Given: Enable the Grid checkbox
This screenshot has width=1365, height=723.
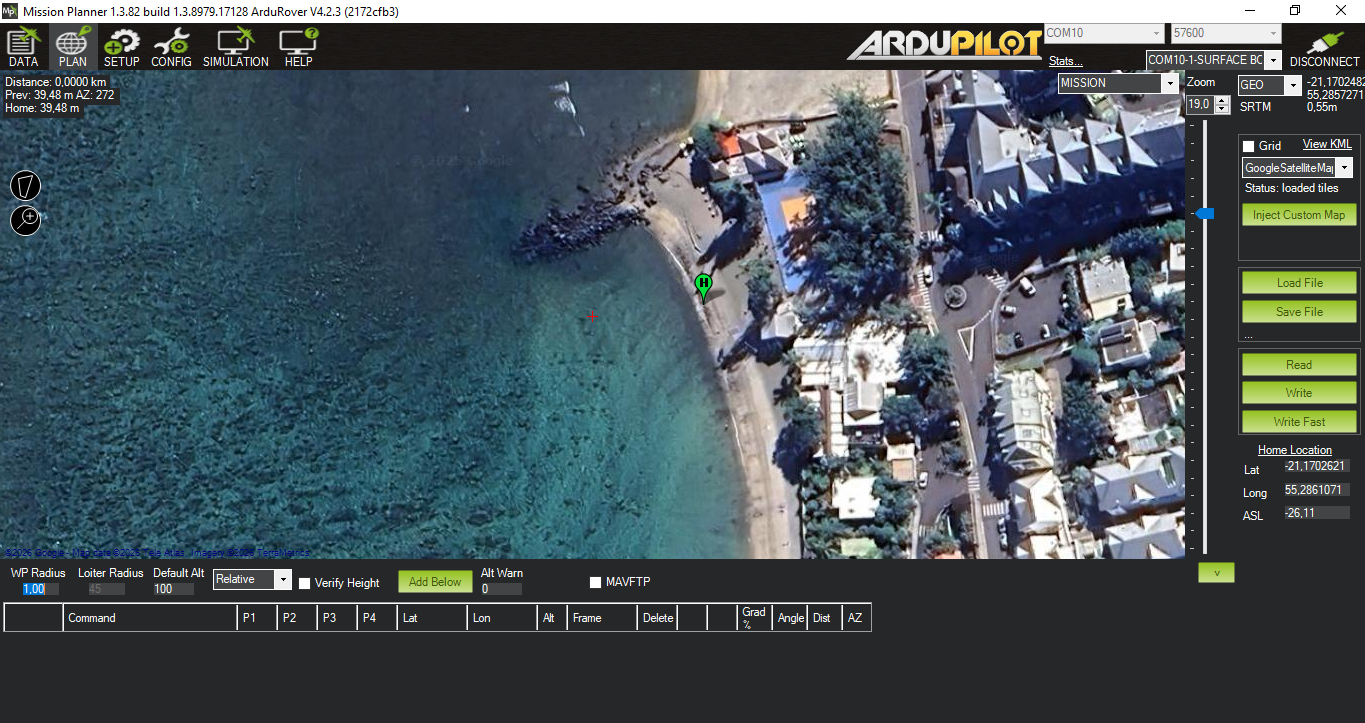Looking at the screenshot, I should [1248, 146].
